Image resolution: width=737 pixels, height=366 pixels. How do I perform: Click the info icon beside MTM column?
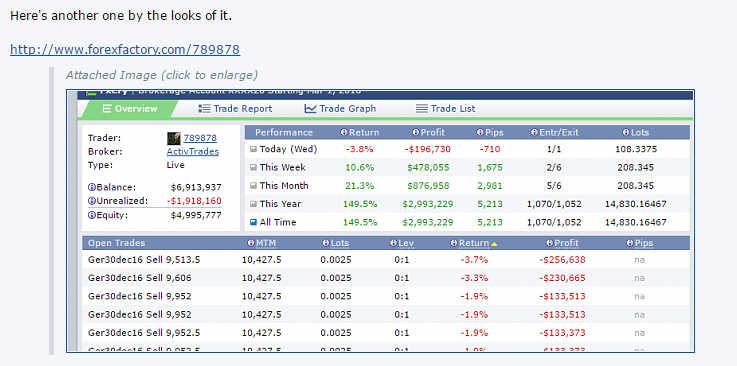(251, 243)
